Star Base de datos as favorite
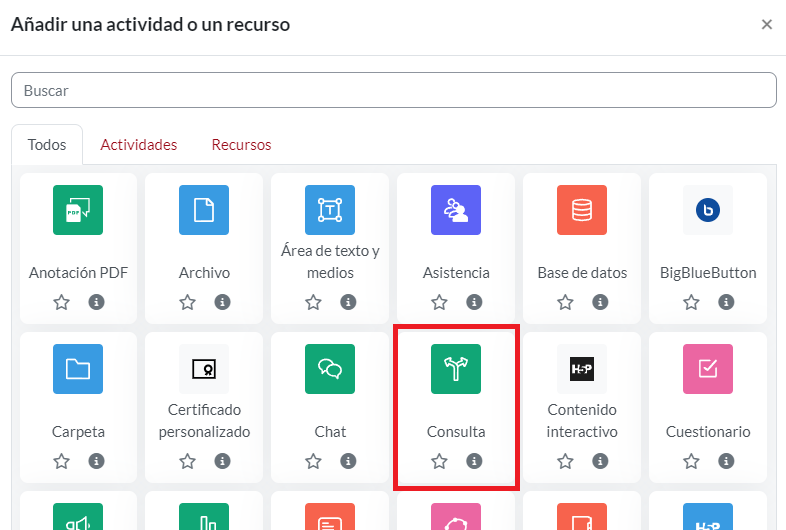 tap(565, 302)
